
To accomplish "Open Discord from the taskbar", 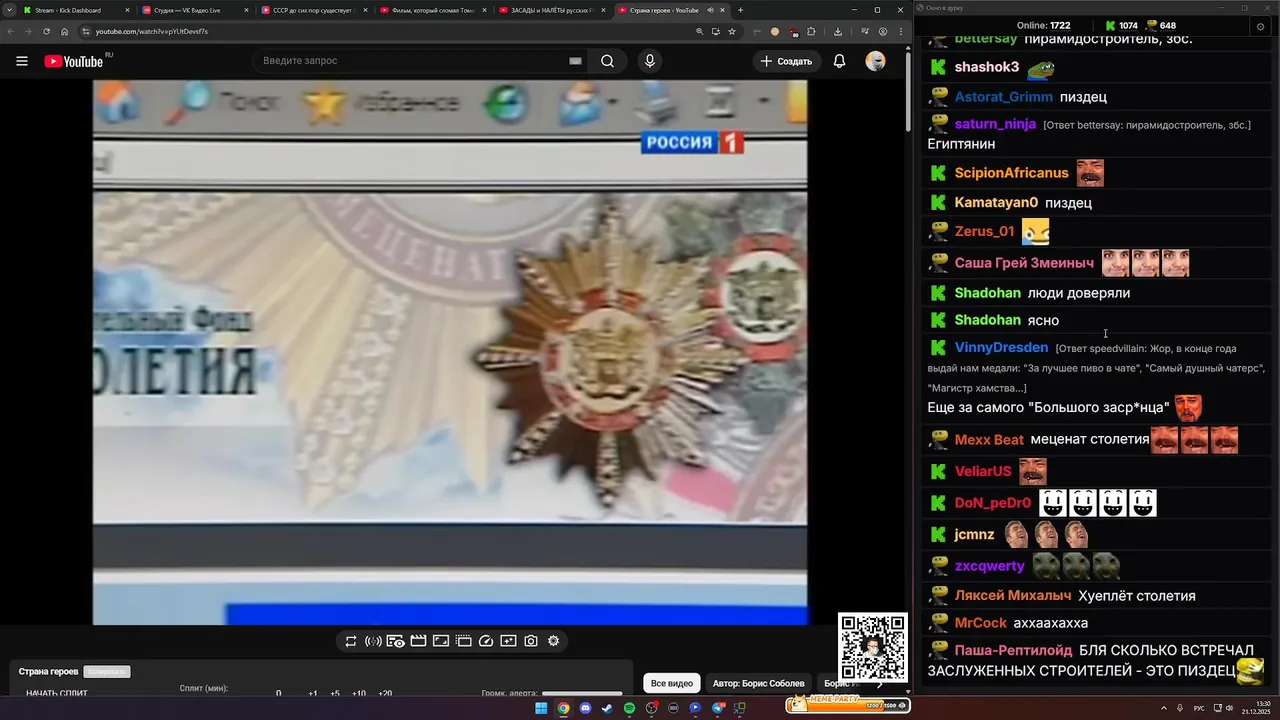I will pos(585,708).
